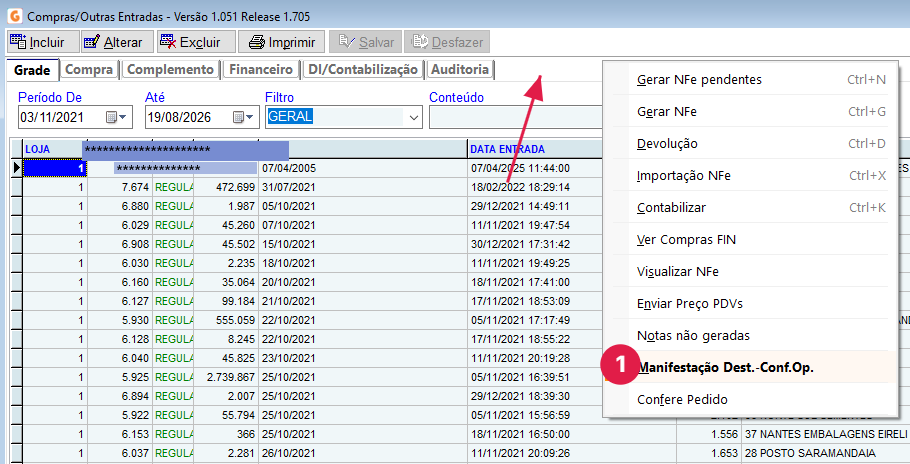910x464 pixels.
Task: Click the Conteúdo input field
Action: click(x=515, y=117)
